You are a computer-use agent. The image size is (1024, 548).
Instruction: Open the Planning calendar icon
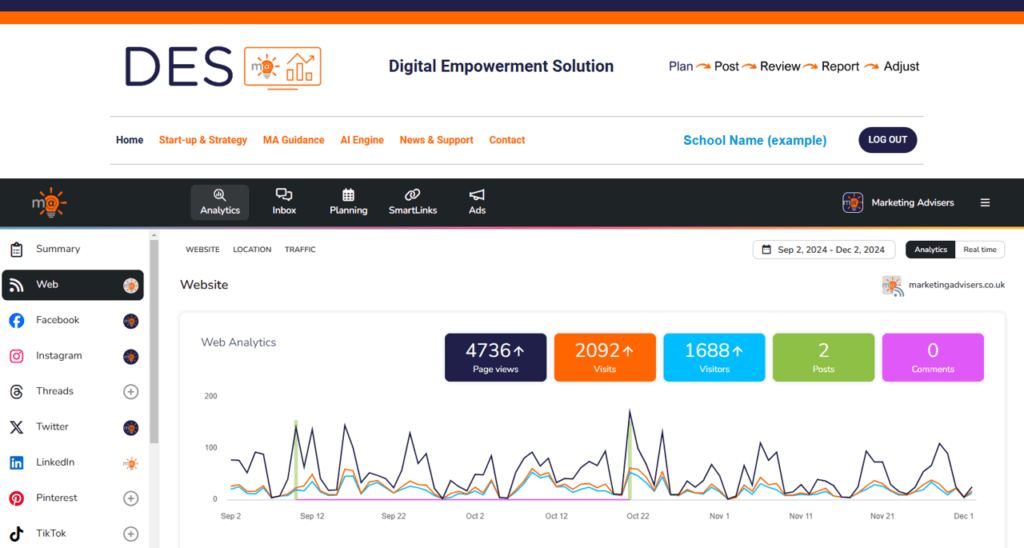(348, 195)
